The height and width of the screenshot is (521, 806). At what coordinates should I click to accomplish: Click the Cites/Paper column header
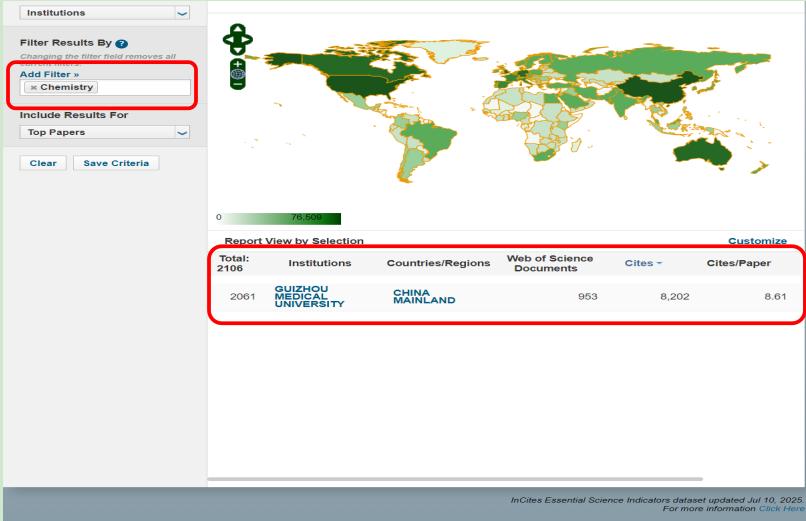(x=739, y=263)
